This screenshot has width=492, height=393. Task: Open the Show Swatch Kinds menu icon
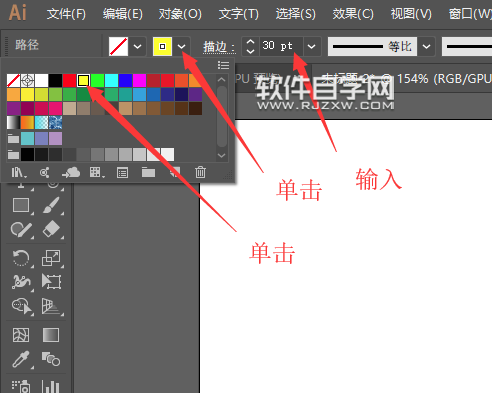click(x=97, y=173)
